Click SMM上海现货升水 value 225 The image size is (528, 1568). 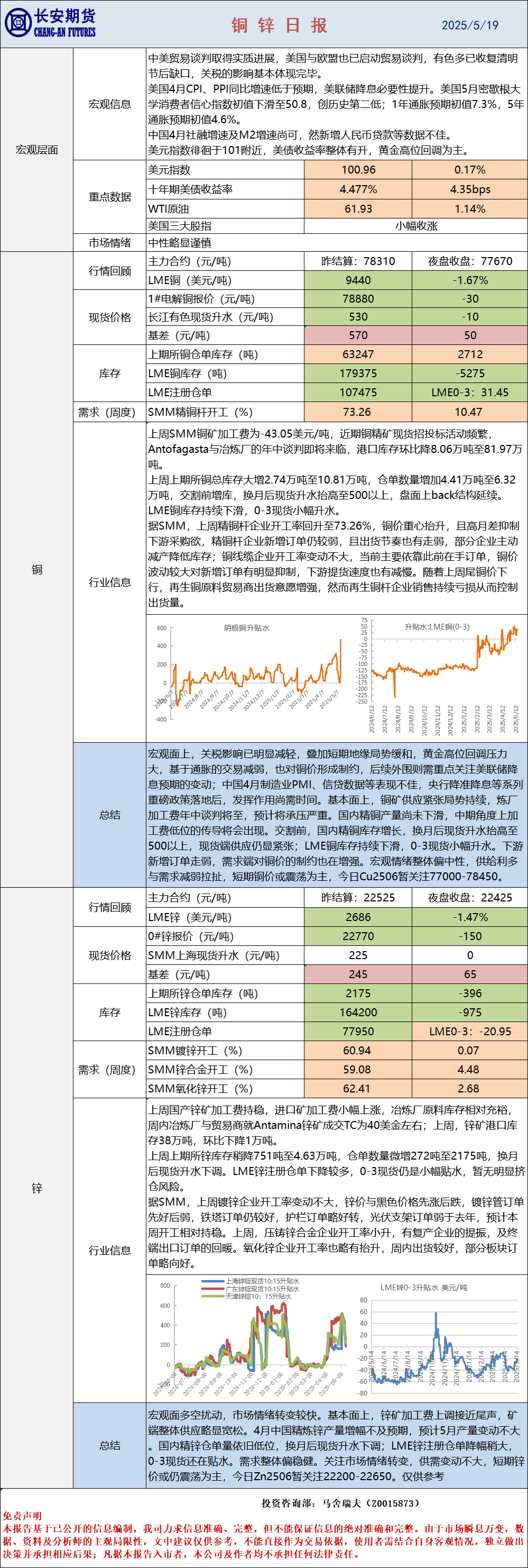click(358, 955)
